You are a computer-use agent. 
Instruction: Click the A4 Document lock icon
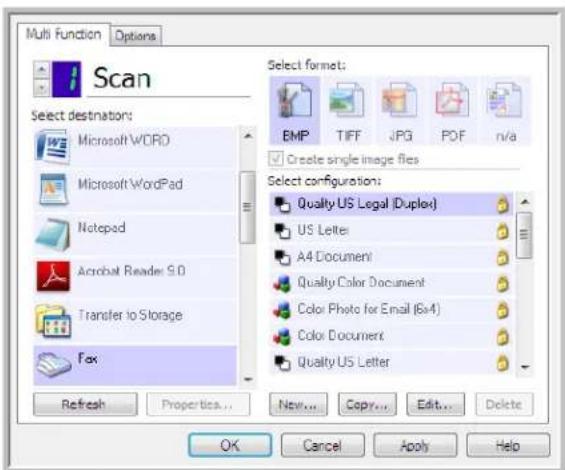click(502, 257)
